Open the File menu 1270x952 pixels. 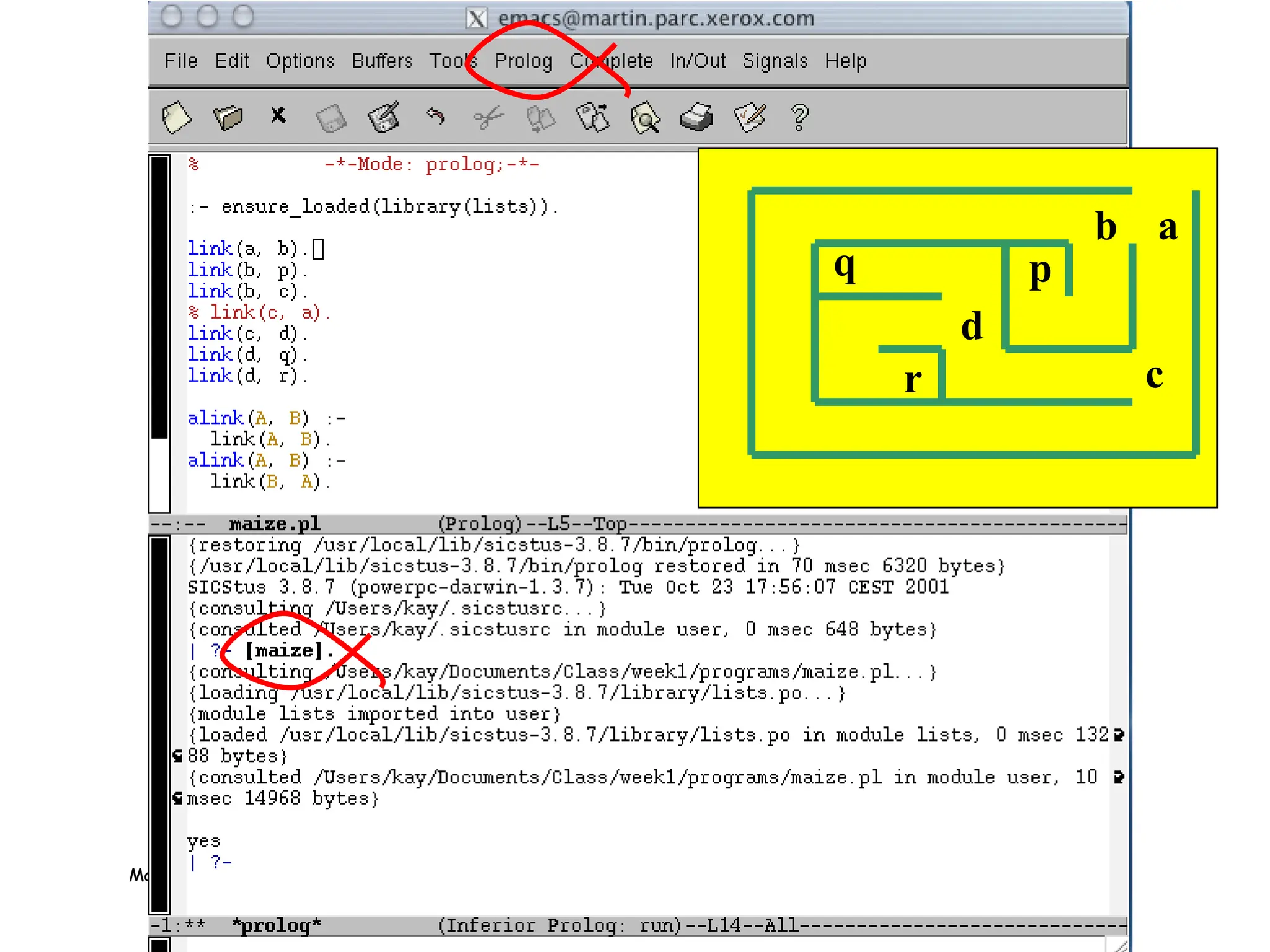[x=181, y=61]
